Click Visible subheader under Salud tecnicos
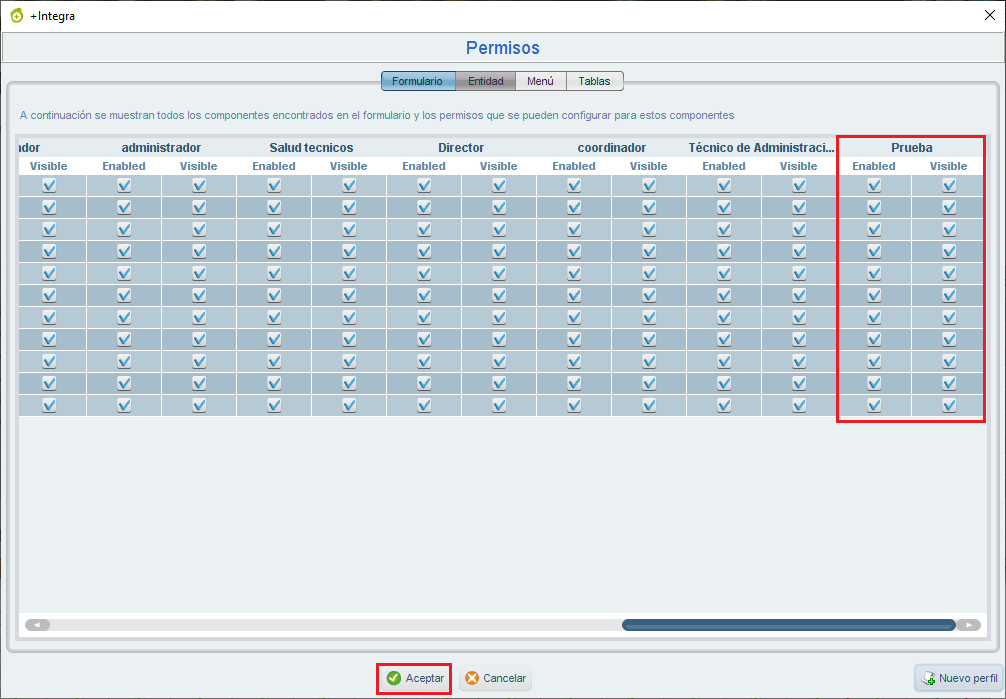1006x699 pixels. click(x=349, y=166)
